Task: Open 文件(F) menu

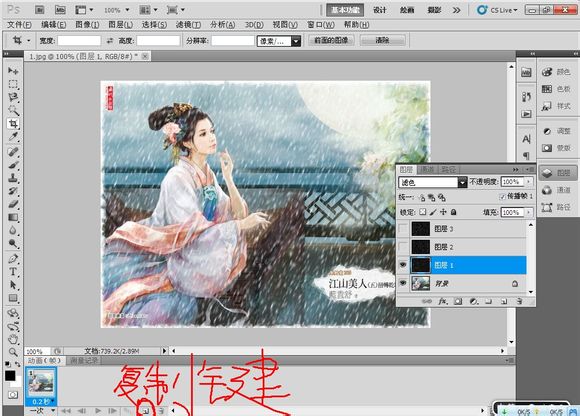Action: point(19,25)
